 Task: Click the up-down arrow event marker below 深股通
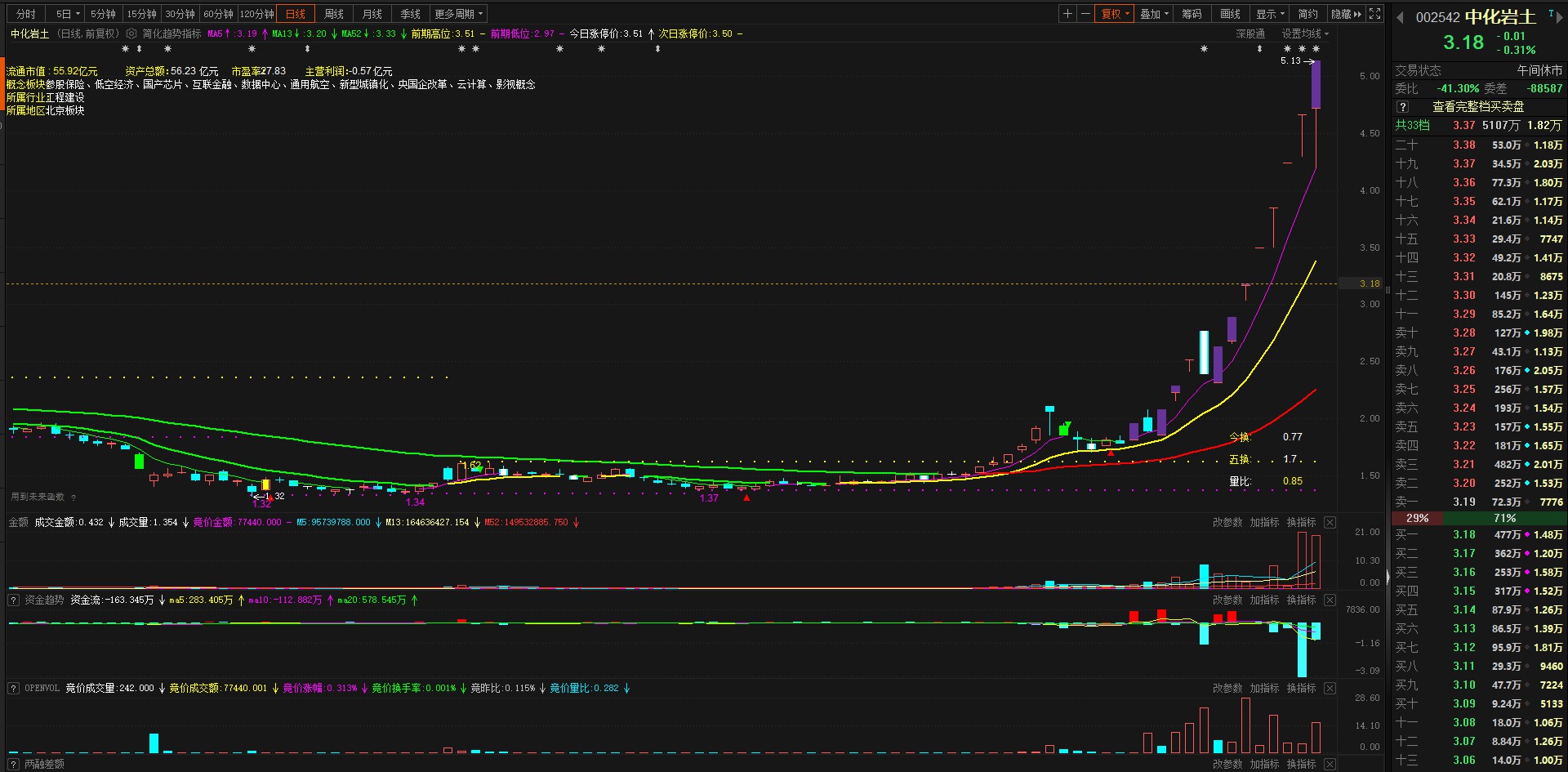tap(1259, 49)
